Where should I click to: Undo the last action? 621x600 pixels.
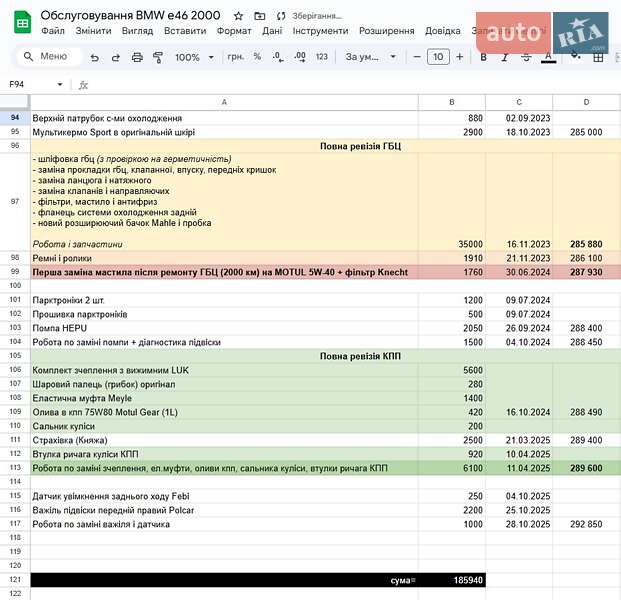(x=95, y=57)
